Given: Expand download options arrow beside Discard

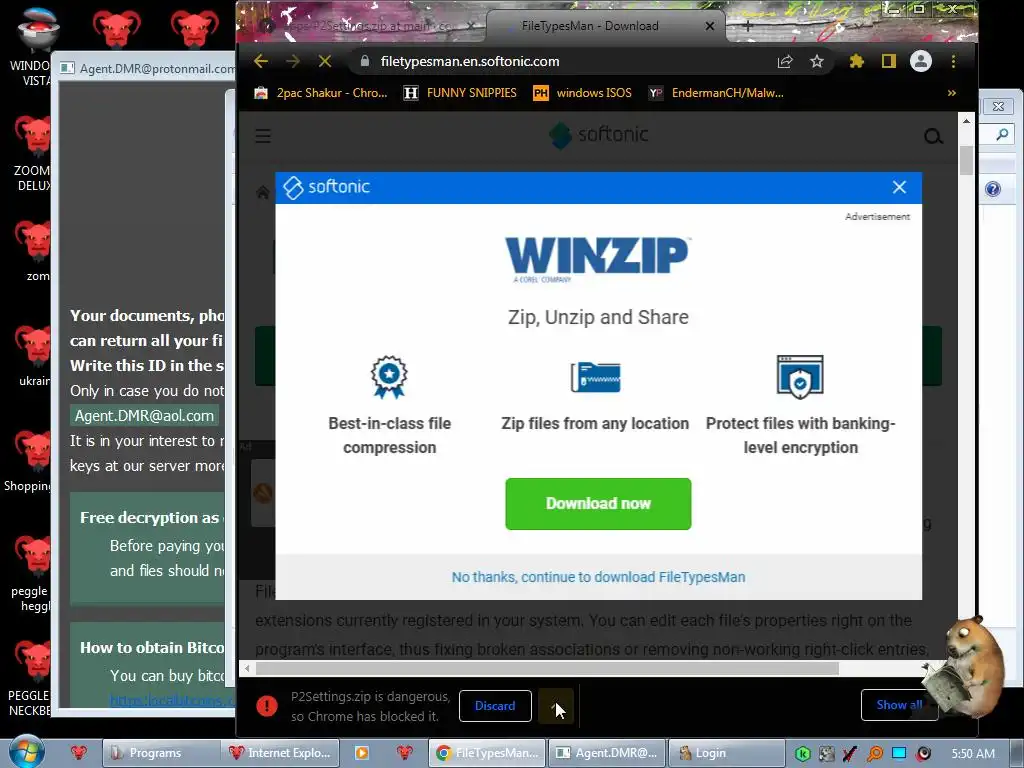Looking at the screenshot, I should click(x=556, y=706).
